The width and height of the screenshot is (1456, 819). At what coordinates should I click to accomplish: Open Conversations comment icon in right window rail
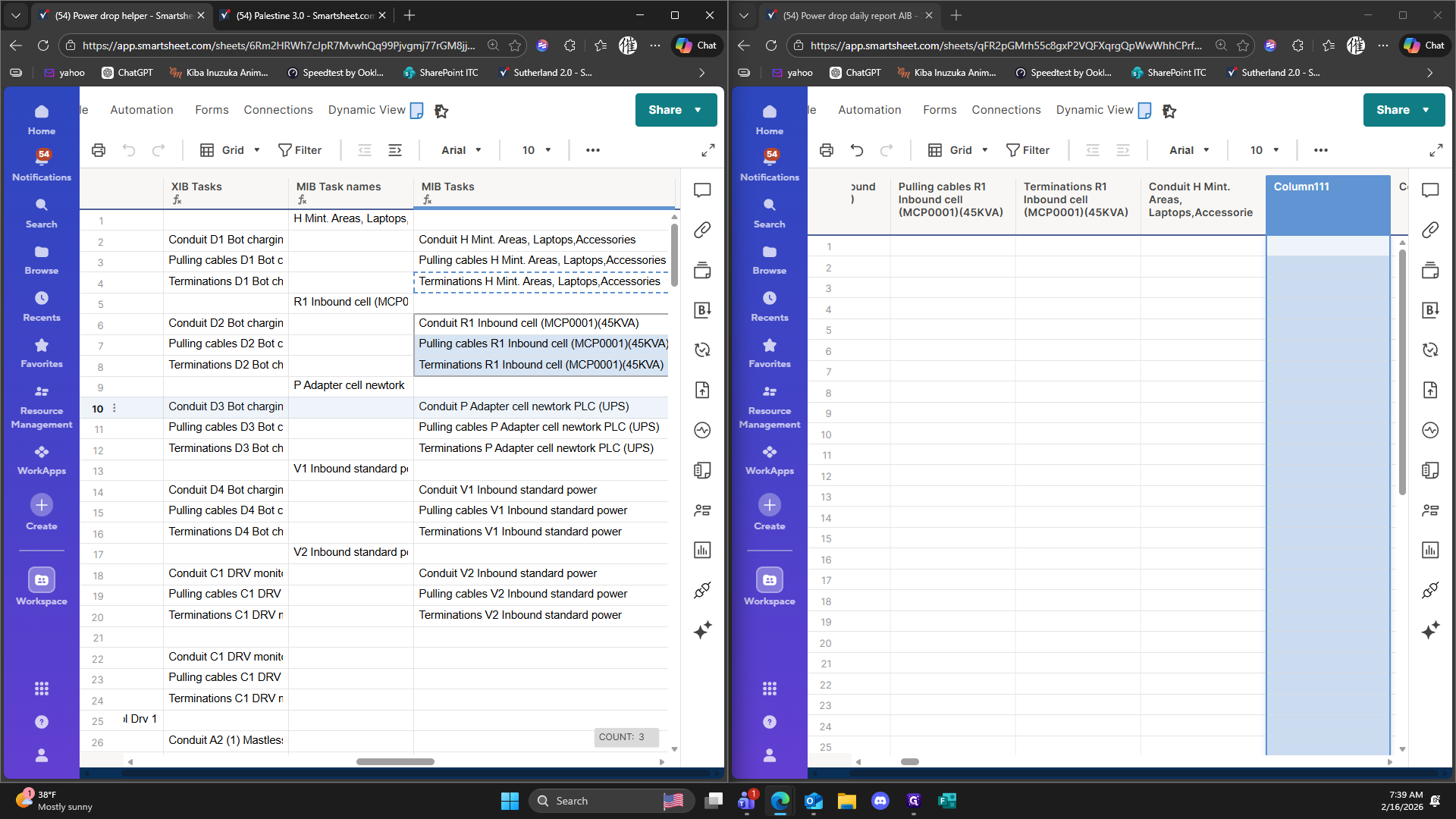[x=1430, y=190]
